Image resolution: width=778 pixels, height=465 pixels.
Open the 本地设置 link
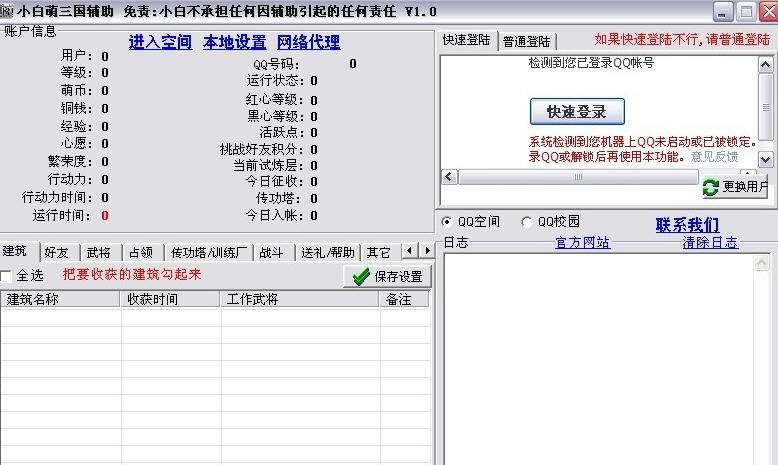(x=234, y=42)
